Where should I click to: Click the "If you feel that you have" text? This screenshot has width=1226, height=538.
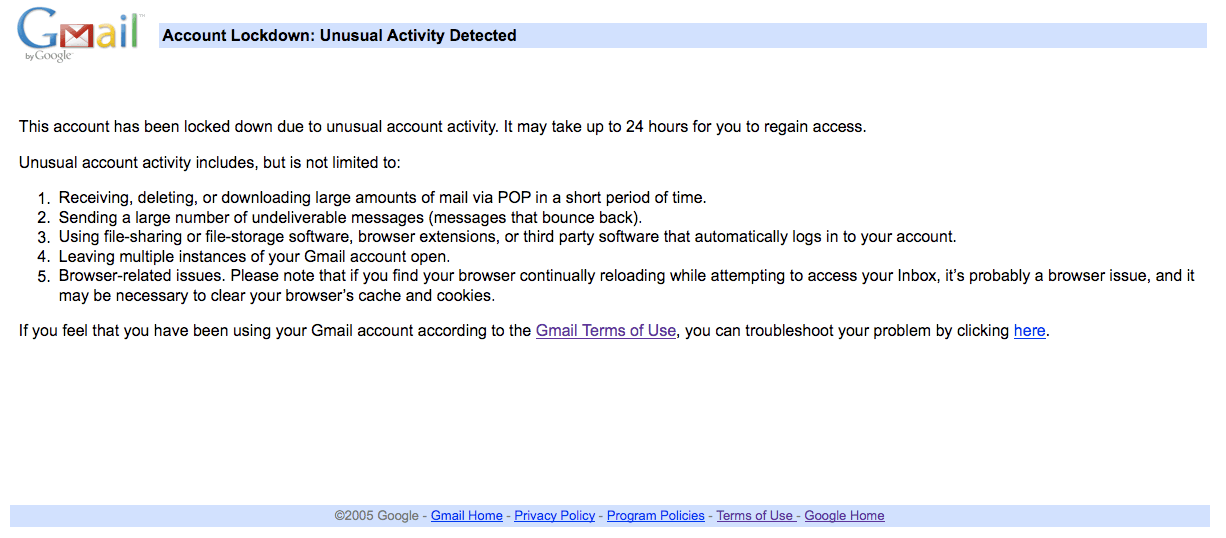pyautogui.click(x=106, y=330)
